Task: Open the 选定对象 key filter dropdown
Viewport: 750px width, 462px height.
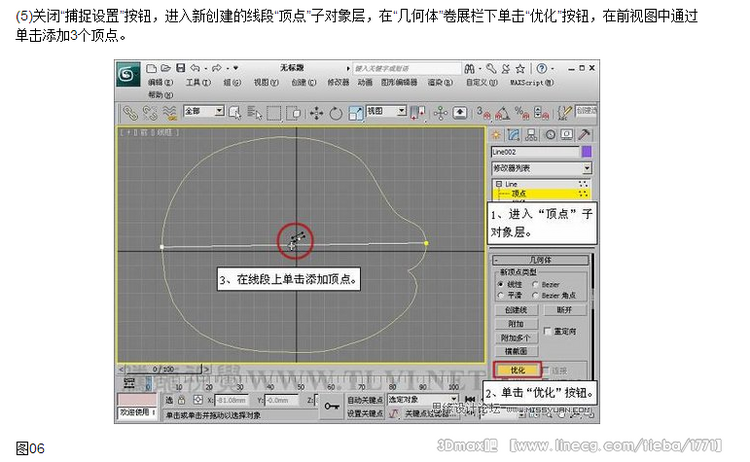Action: coord(422,399)
